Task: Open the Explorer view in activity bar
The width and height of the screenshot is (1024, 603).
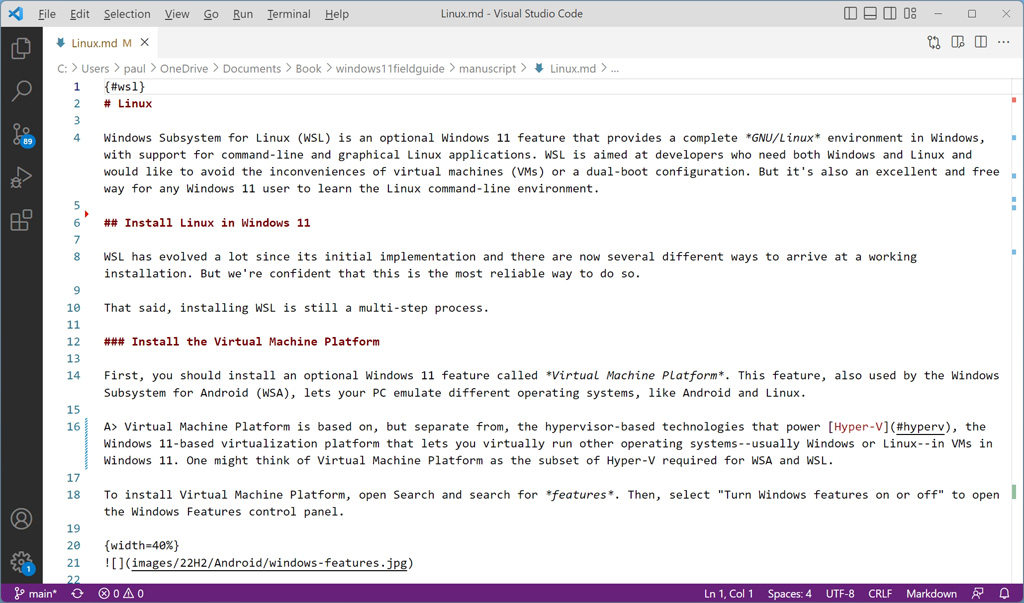Action: (x=21, y=48)
